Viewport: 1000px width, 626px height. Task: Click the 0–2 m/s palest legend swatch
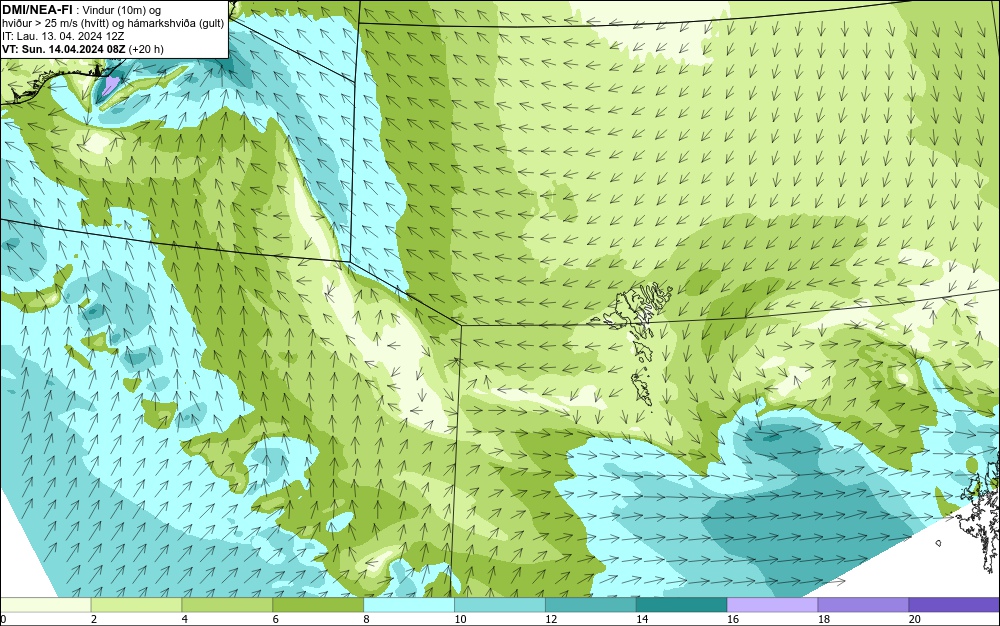pos(45,604)
